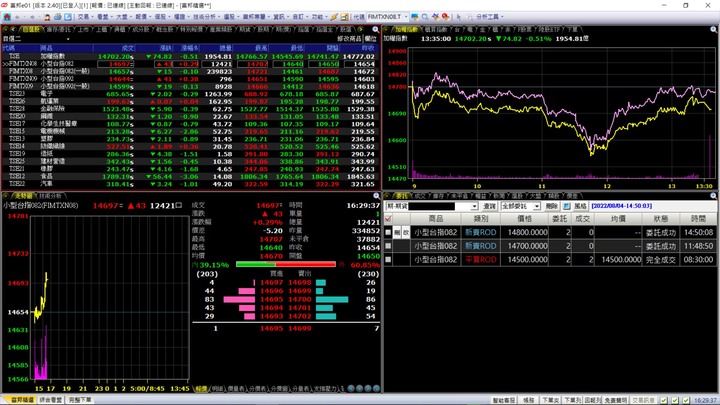Open the customer service person icon
This screenshot has height=405, width=720.
47,17
